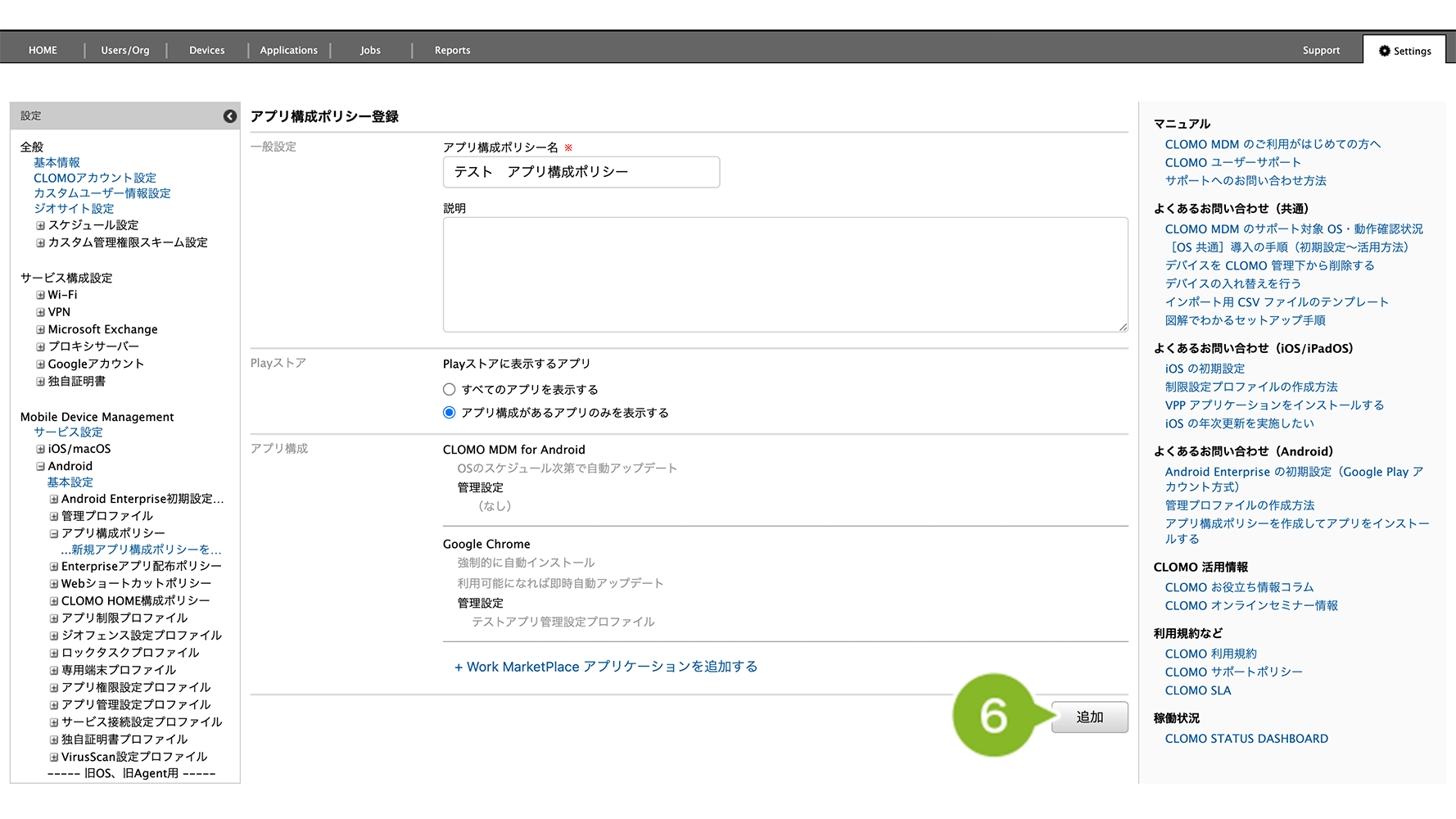Image resolution: width=1456 pixels, height=819 pixels.
Task: Open CLOMO STATUS DASHBOARD link
Action: click(1246, 739)
